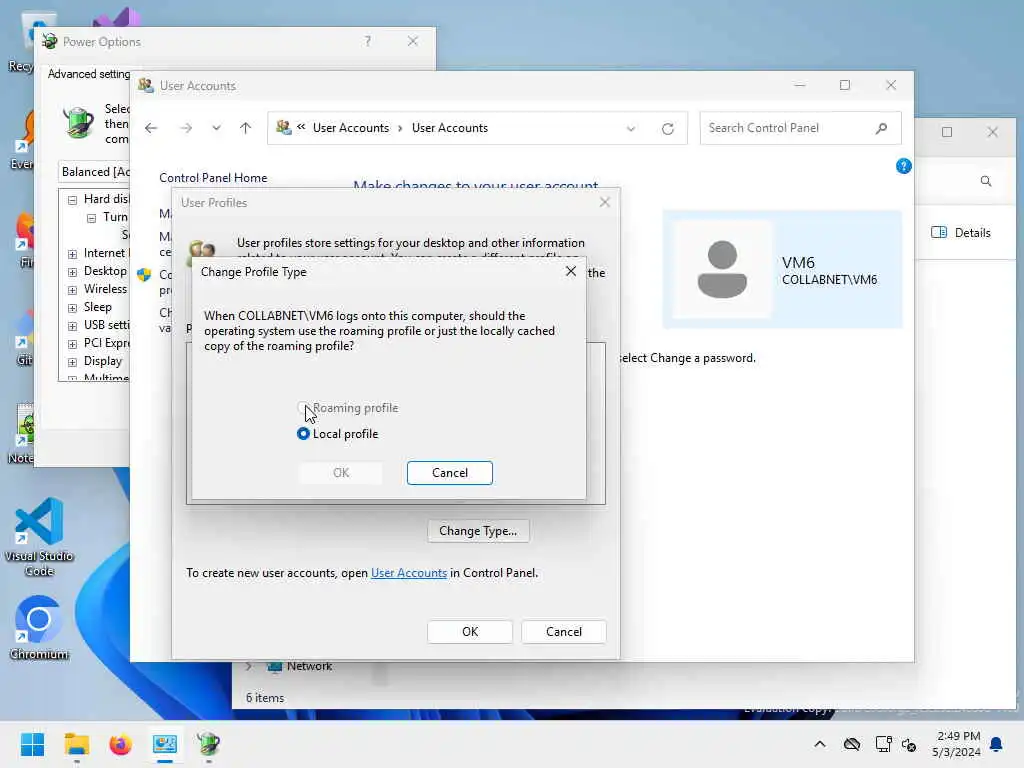Show hidden system tray icons
This screenshot has height=768, width=1024.
coord(820,744)
